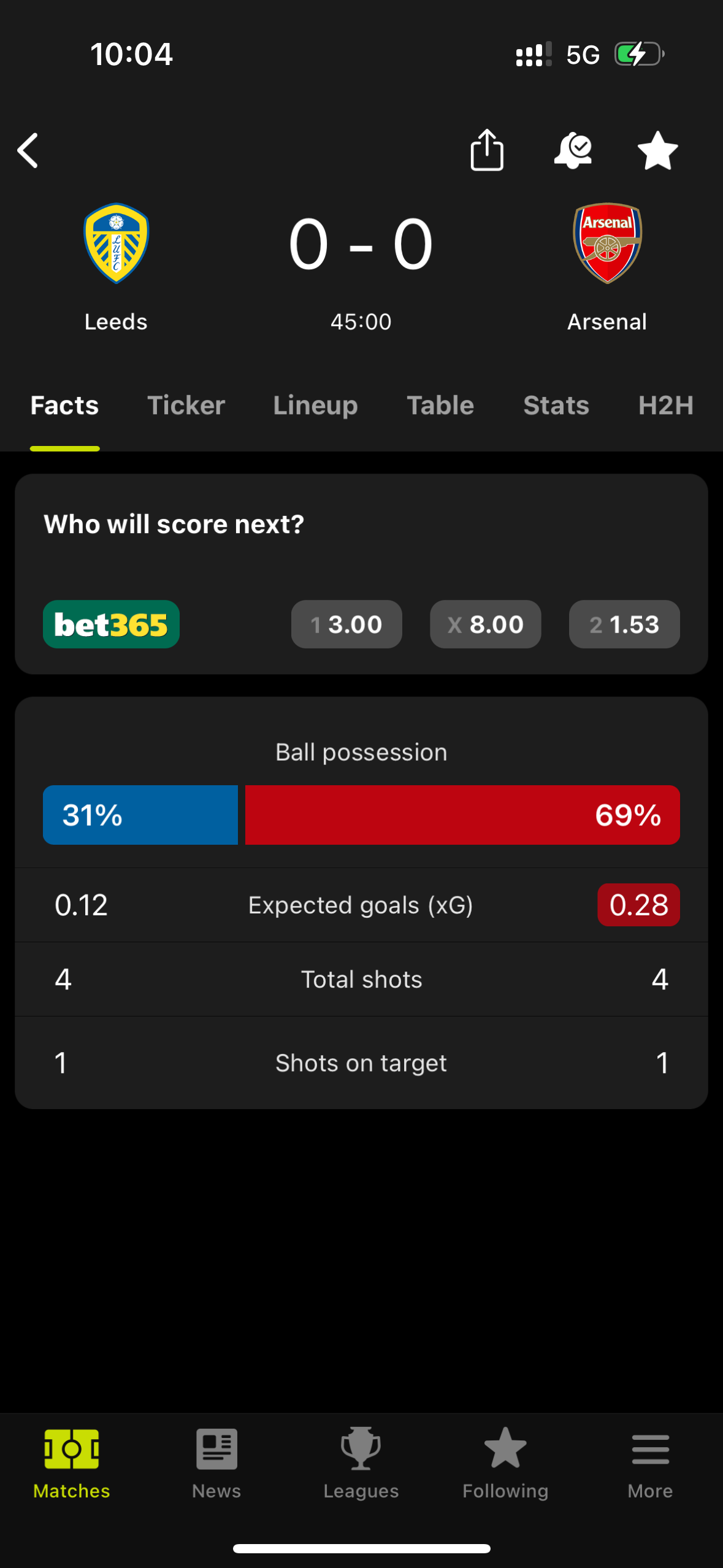Image resolution: width=723 pixels, height=1568 pixels.
Task: Open the News icon in bottom bar
Action: [216, 1449]
